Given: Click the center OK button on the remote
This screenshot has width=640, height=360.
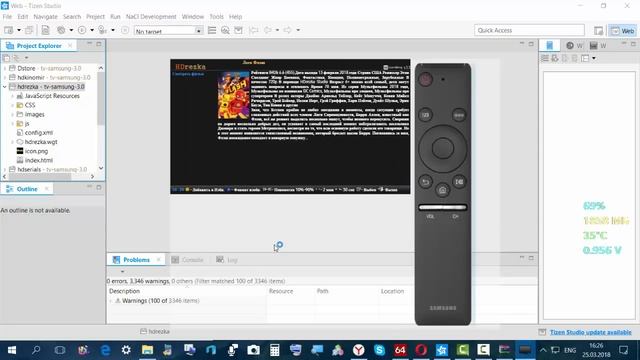Looking at the screenshot, I should click(x=442, y=148).
